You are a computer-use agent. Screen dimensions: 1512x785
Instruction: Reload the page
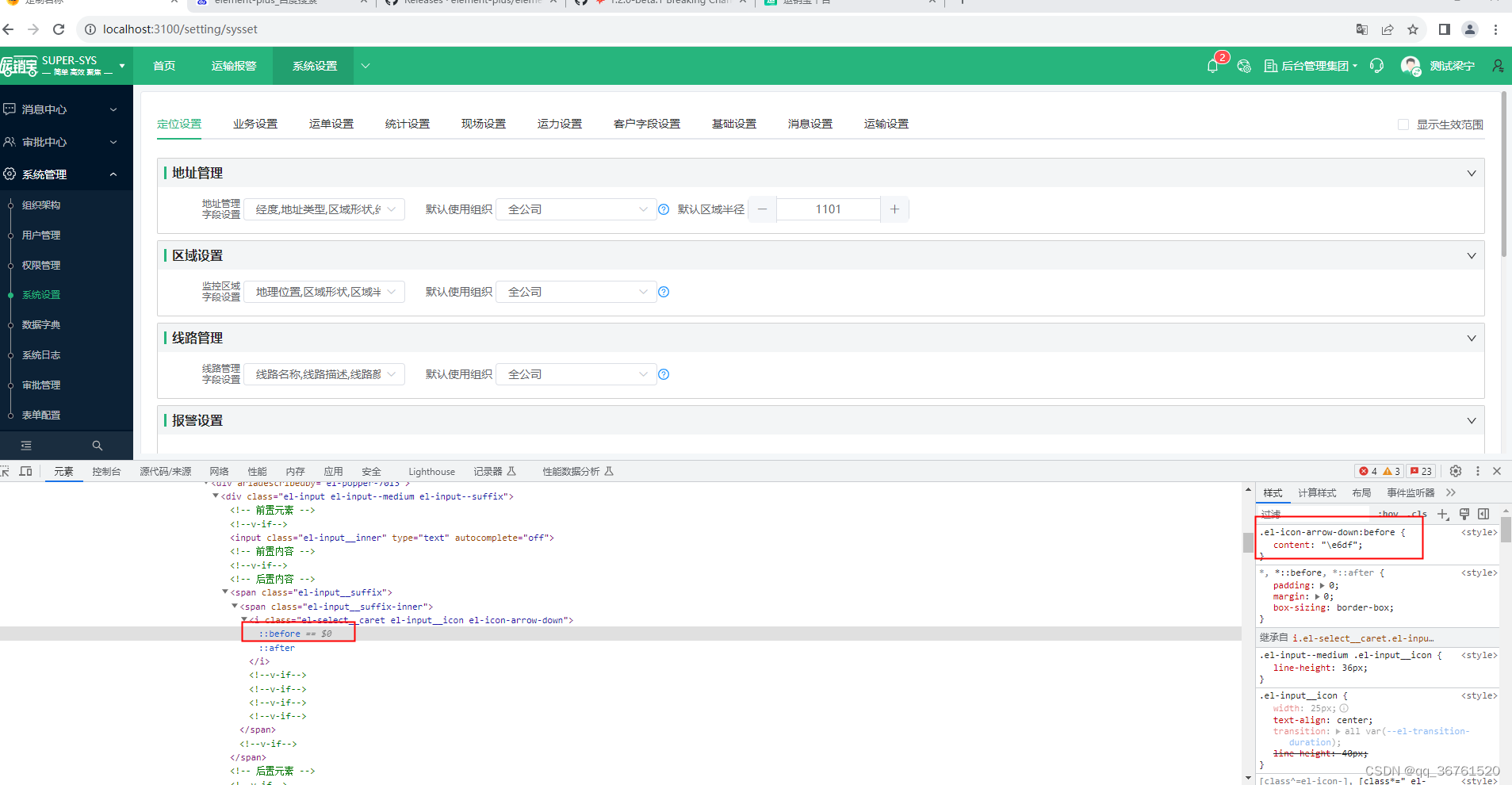coord(59,29)
